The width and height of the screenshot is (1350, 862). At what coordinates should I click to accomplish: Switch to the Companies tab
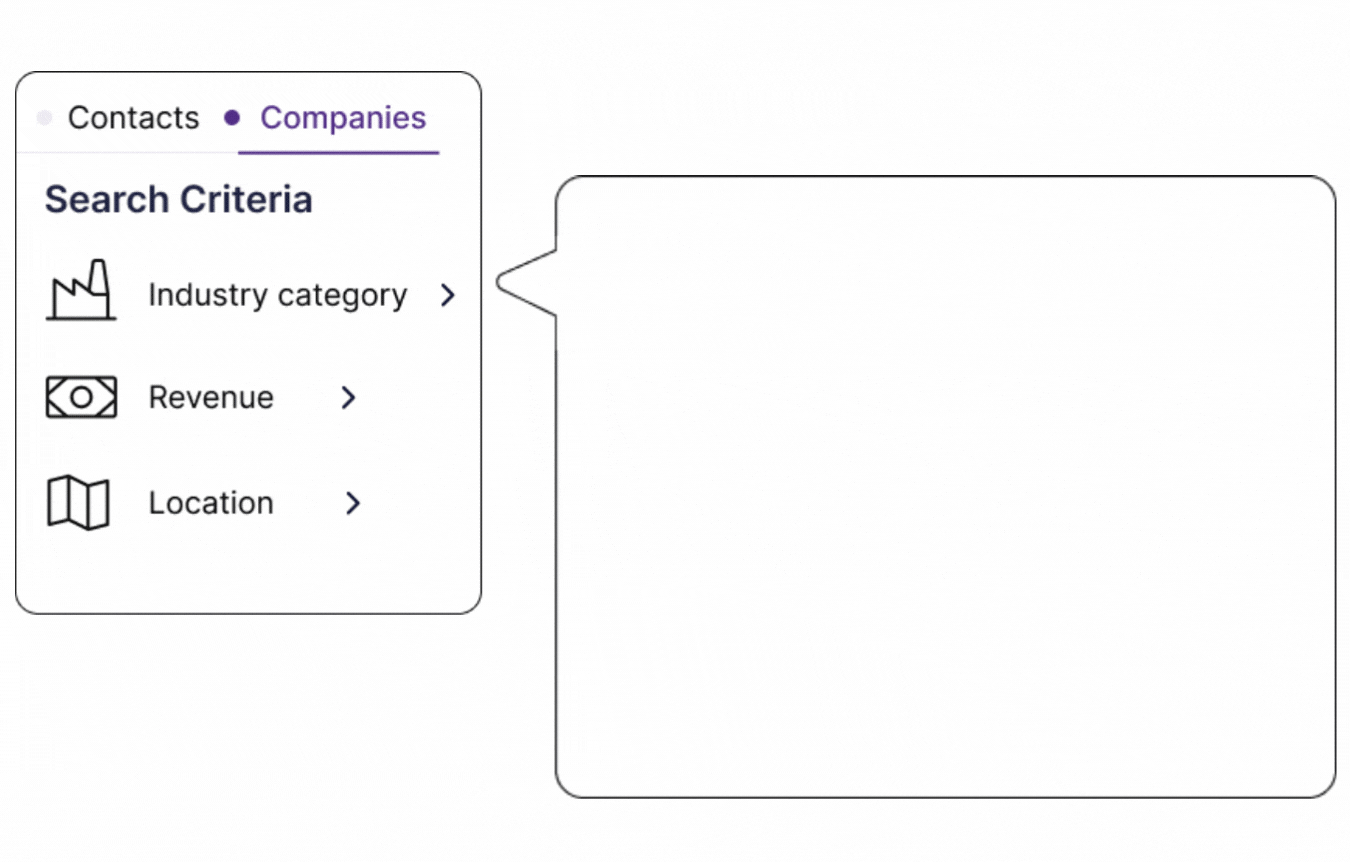(x=343, y=118)
